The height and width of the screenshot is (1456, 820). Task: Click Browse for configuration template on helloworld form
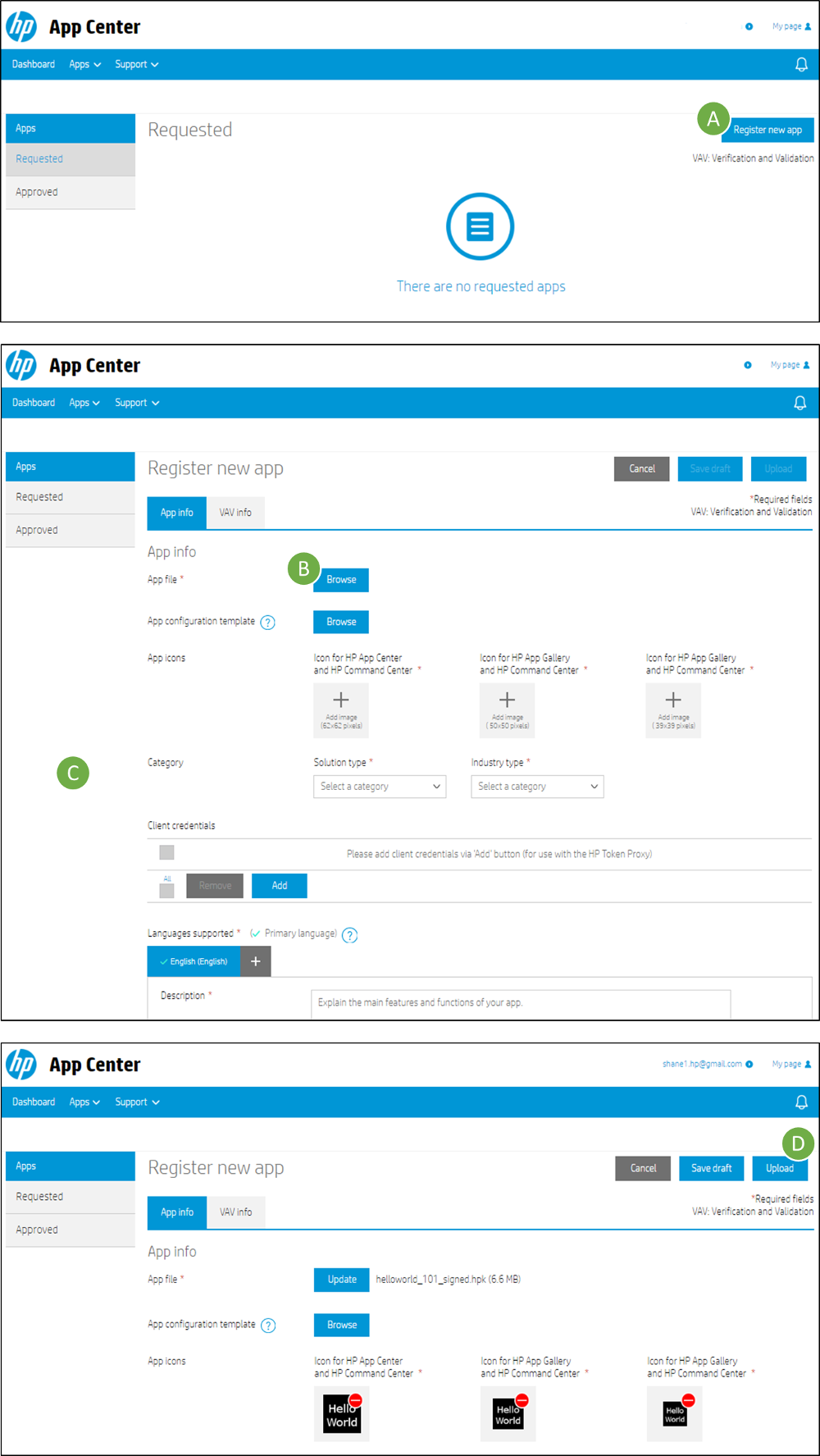(x=342, y=1325)
